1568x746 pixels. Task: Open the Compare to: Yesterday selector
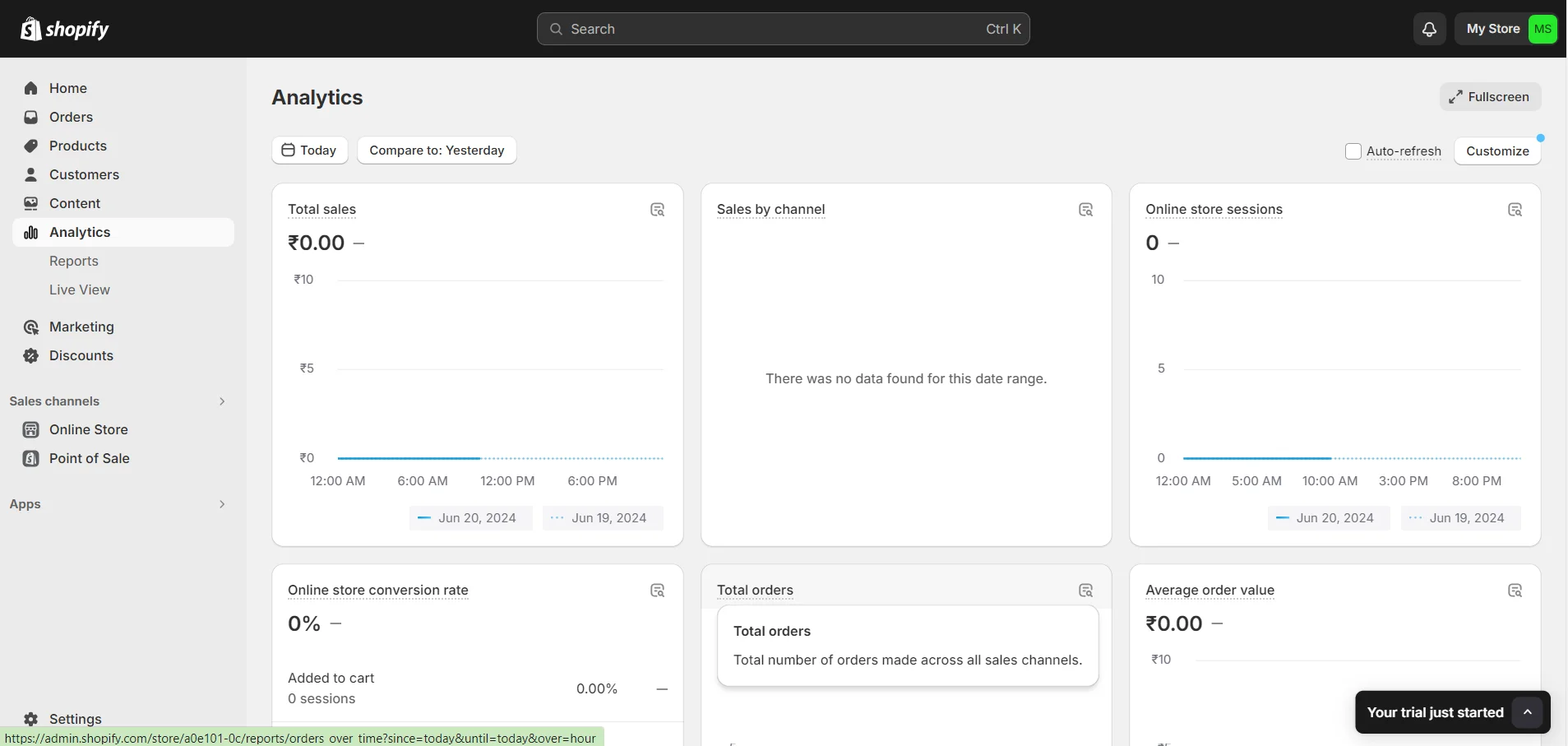click(x=437, y=150)
